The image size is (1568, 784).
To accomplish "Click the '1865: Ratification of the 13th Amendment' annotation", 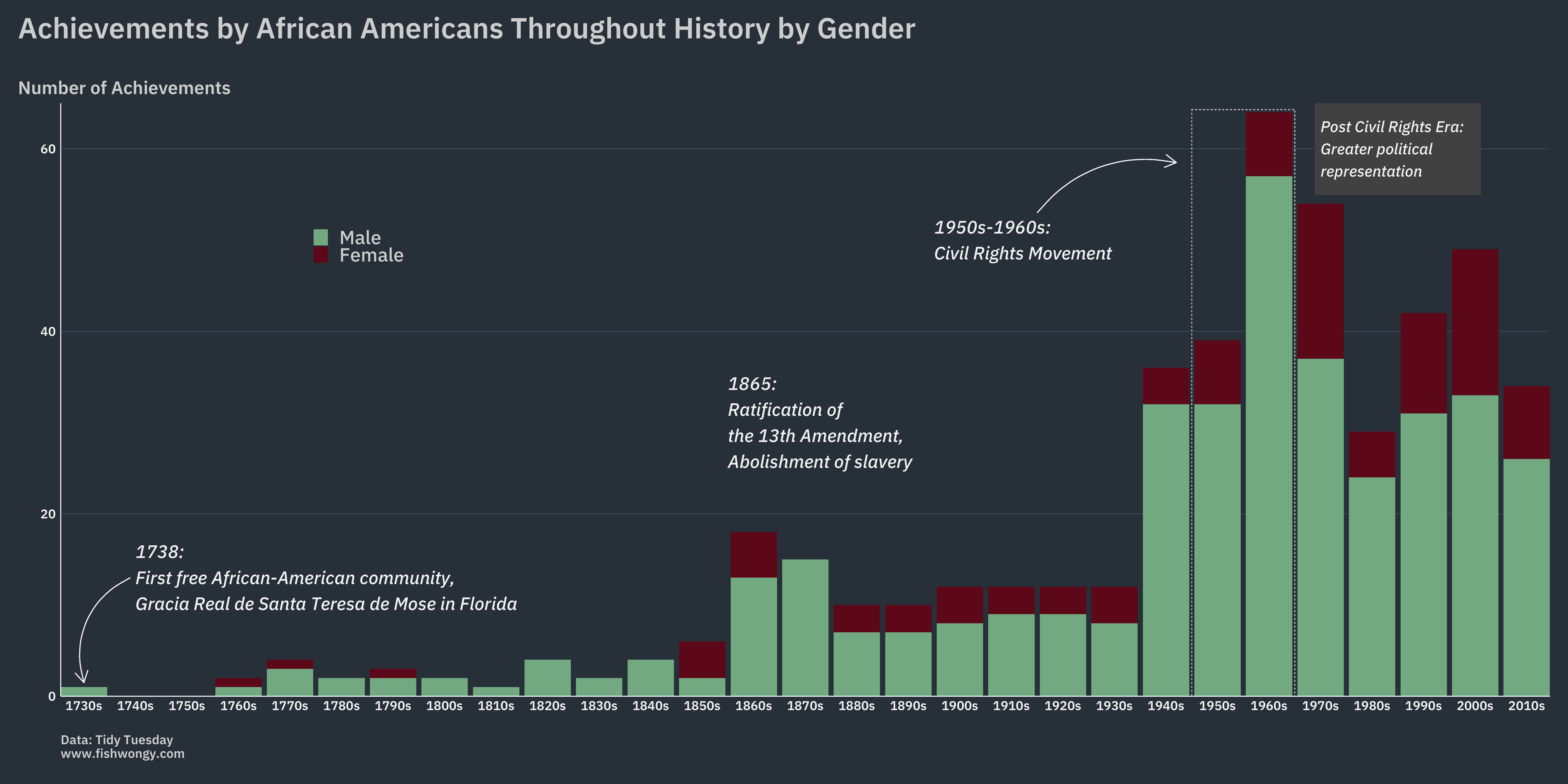I will click(x=820, y=423).
